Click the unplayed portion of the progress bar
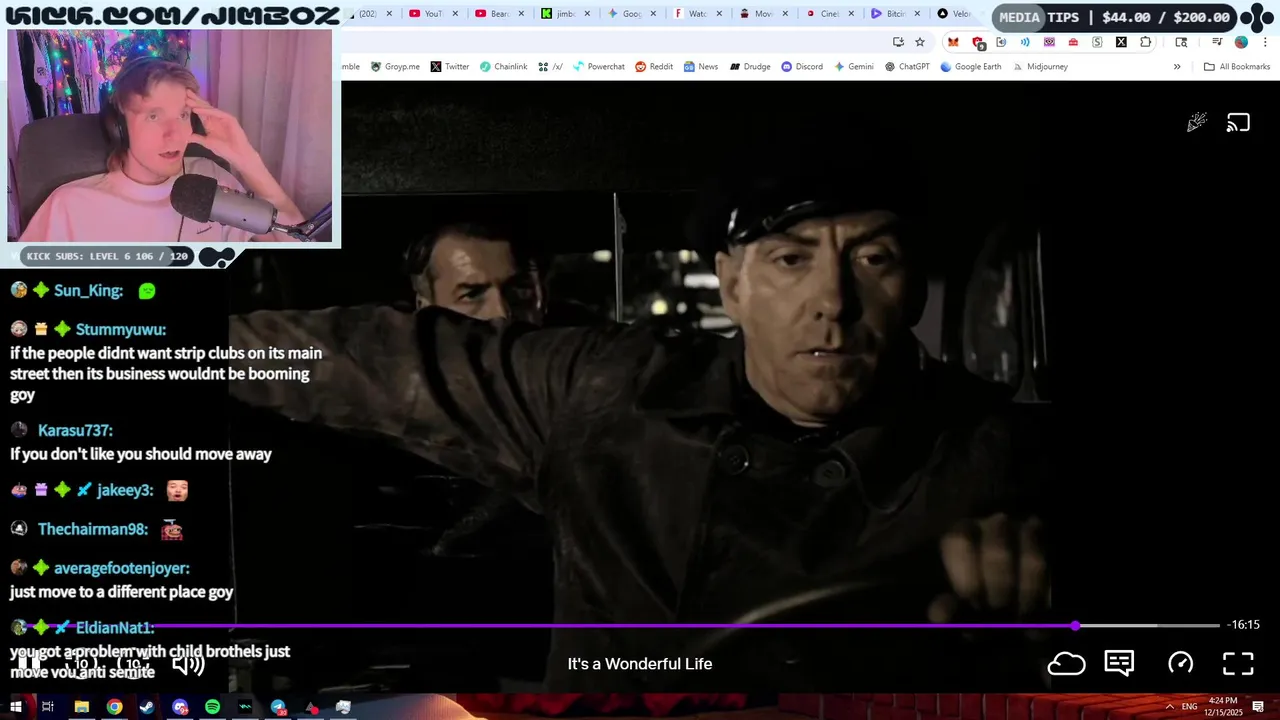The image size is (1280, 720). pyautogui.click(x=1150, y=625)
